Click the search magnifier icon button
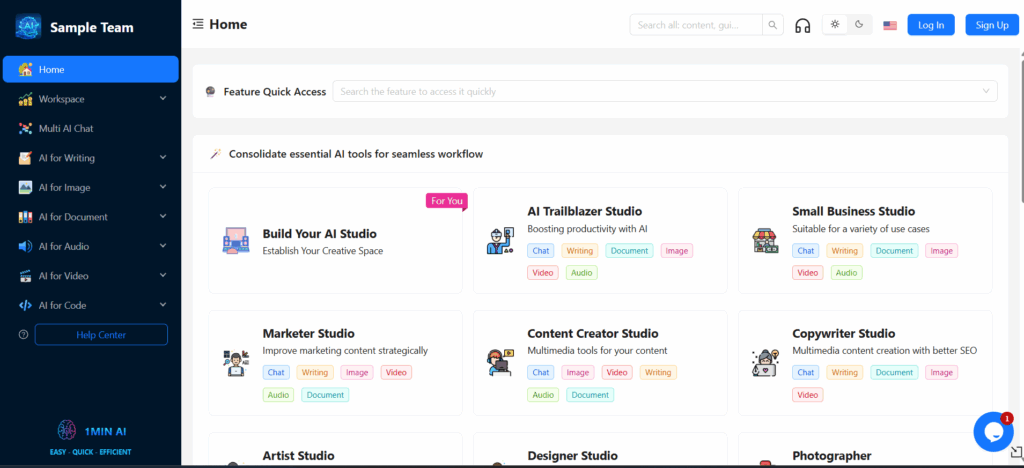This screenshot has height=468, width=1024. tap(773, 25)
